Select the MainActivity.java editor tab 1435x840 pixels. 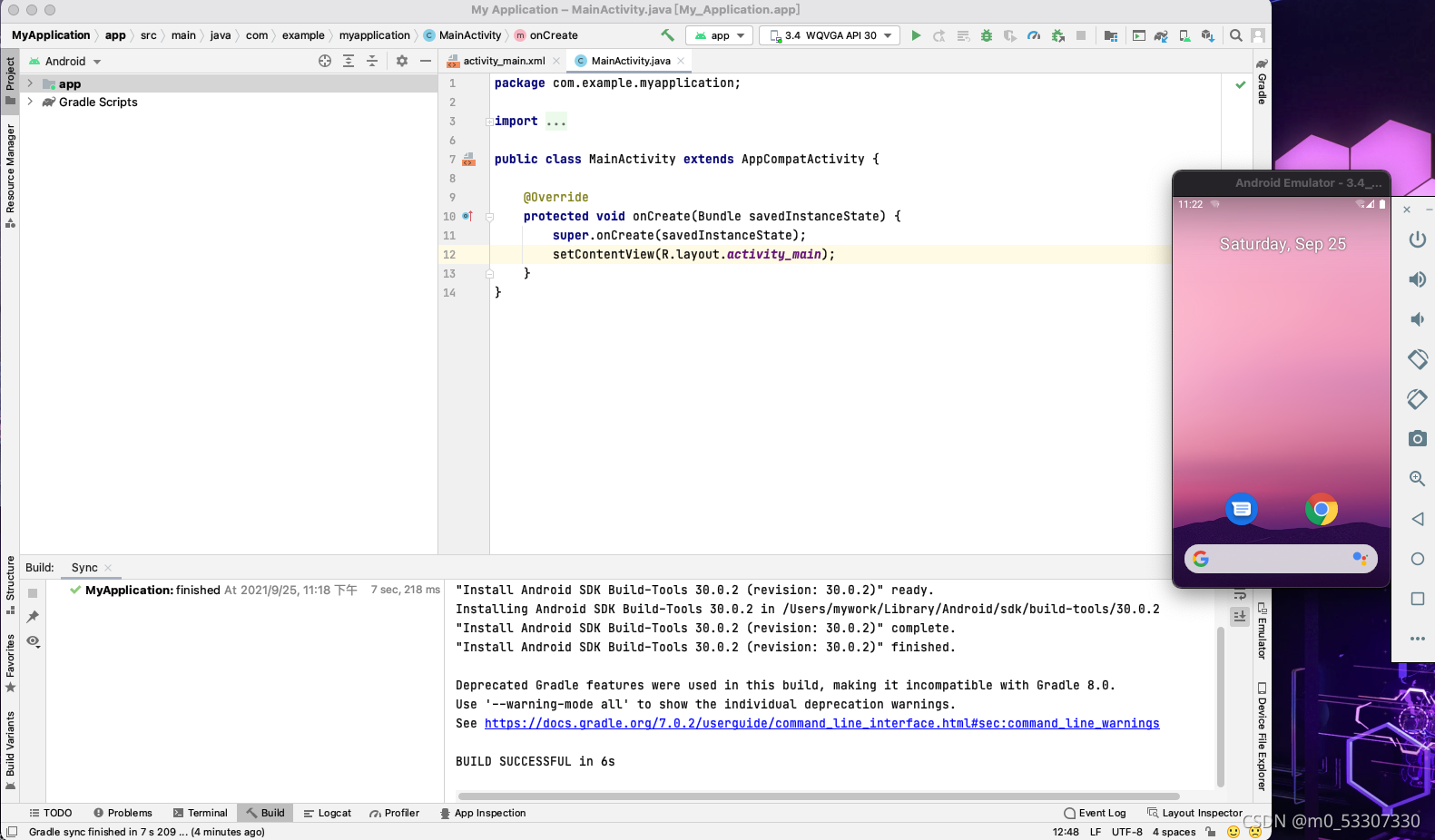click(630, 61)
